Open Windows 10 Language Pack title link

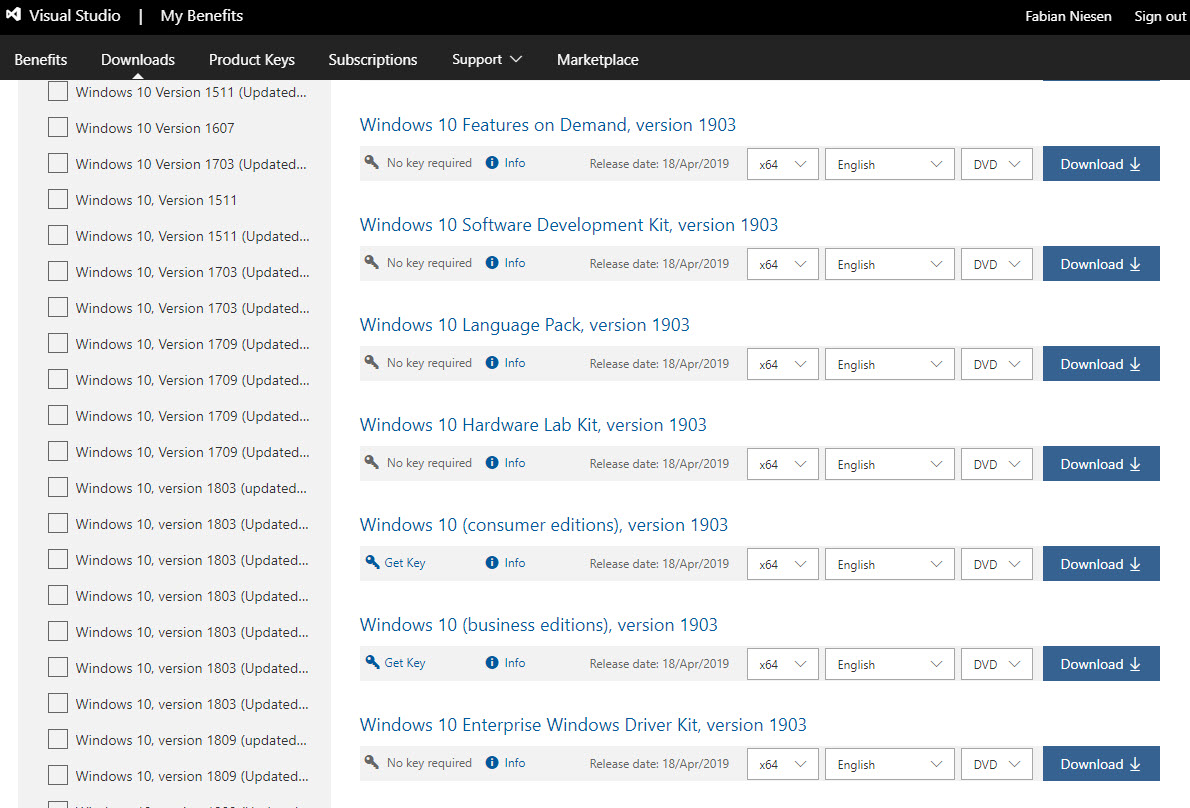(x=524, y=325)
